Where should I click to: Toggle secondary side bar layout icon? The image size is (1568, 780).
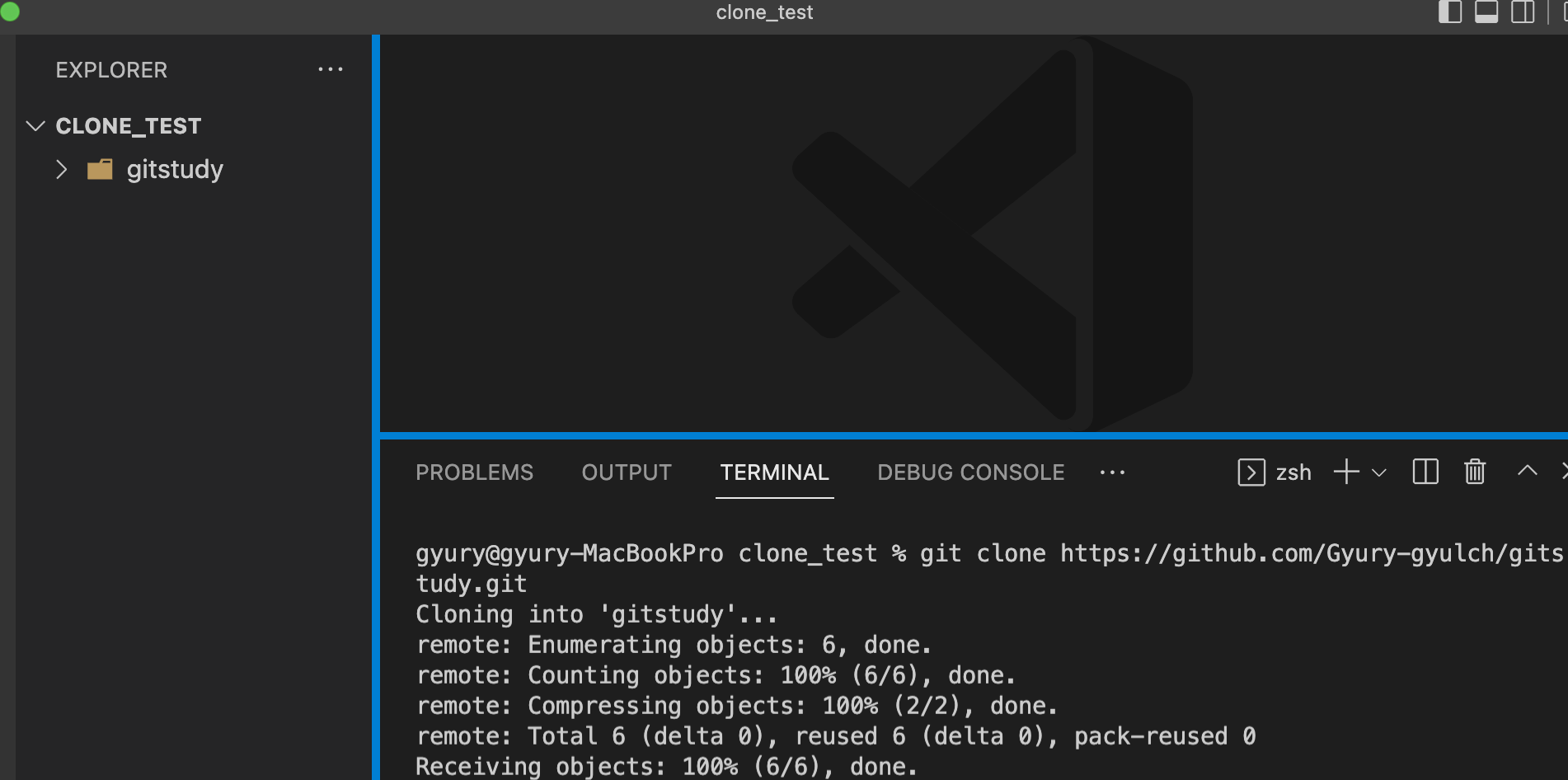(1523, 12)
